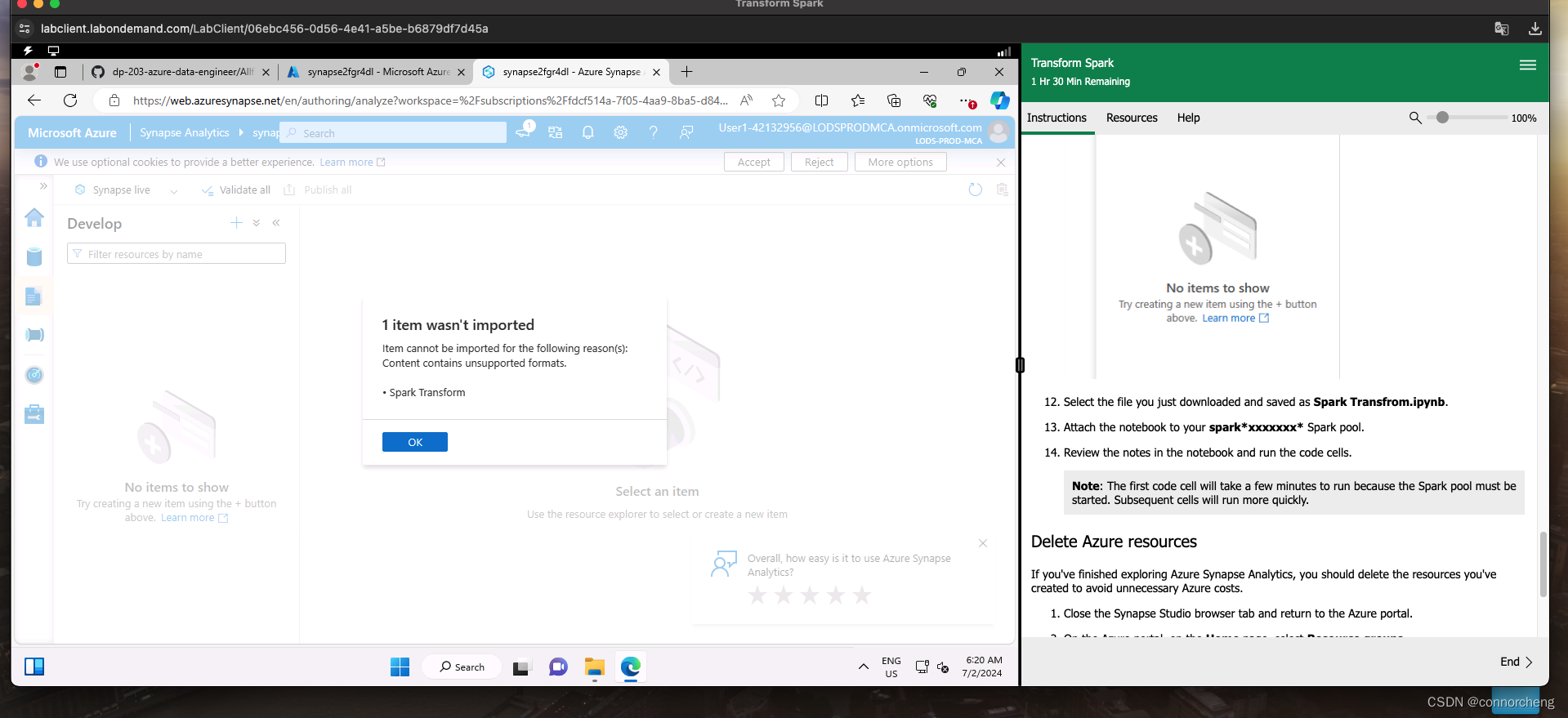Accept optional cookies
The image size is (1568, 718).
tap(753, 162)
